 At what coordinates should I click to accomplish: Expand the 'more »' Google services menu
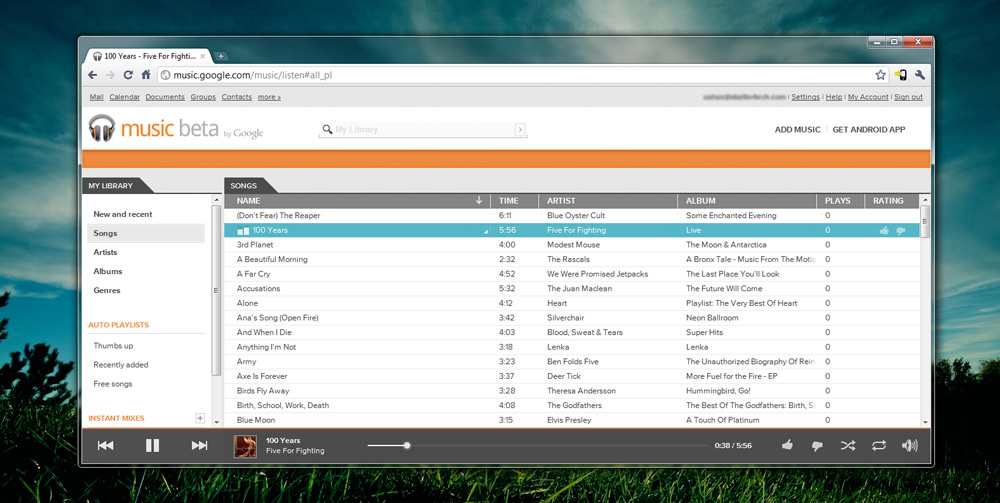click(x=269, y=97)
